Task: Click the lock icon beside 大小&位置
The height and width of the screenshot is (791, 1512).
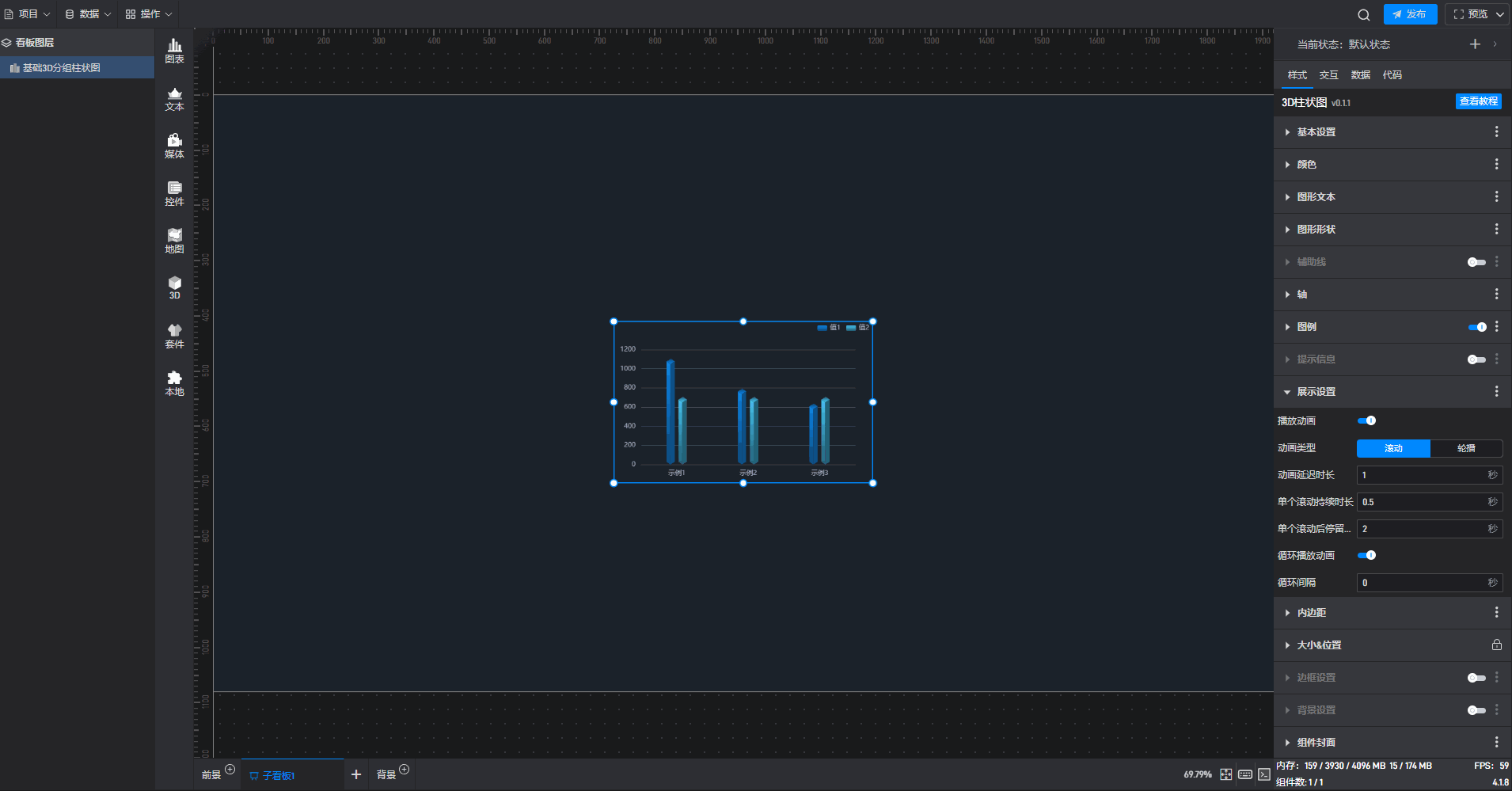Action: (1496, 645)
